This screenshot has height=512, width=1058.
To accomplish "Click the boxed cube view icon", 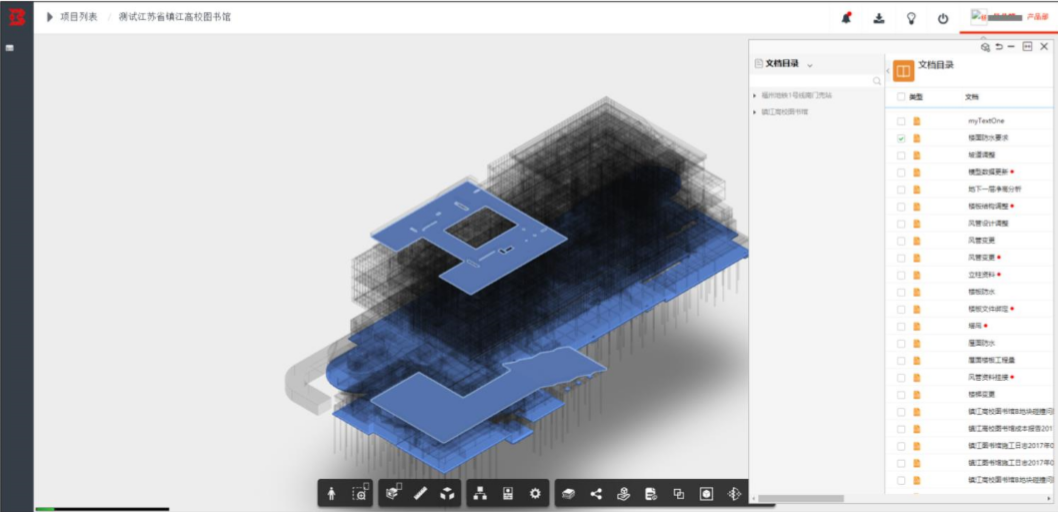I will coord(706,494).
